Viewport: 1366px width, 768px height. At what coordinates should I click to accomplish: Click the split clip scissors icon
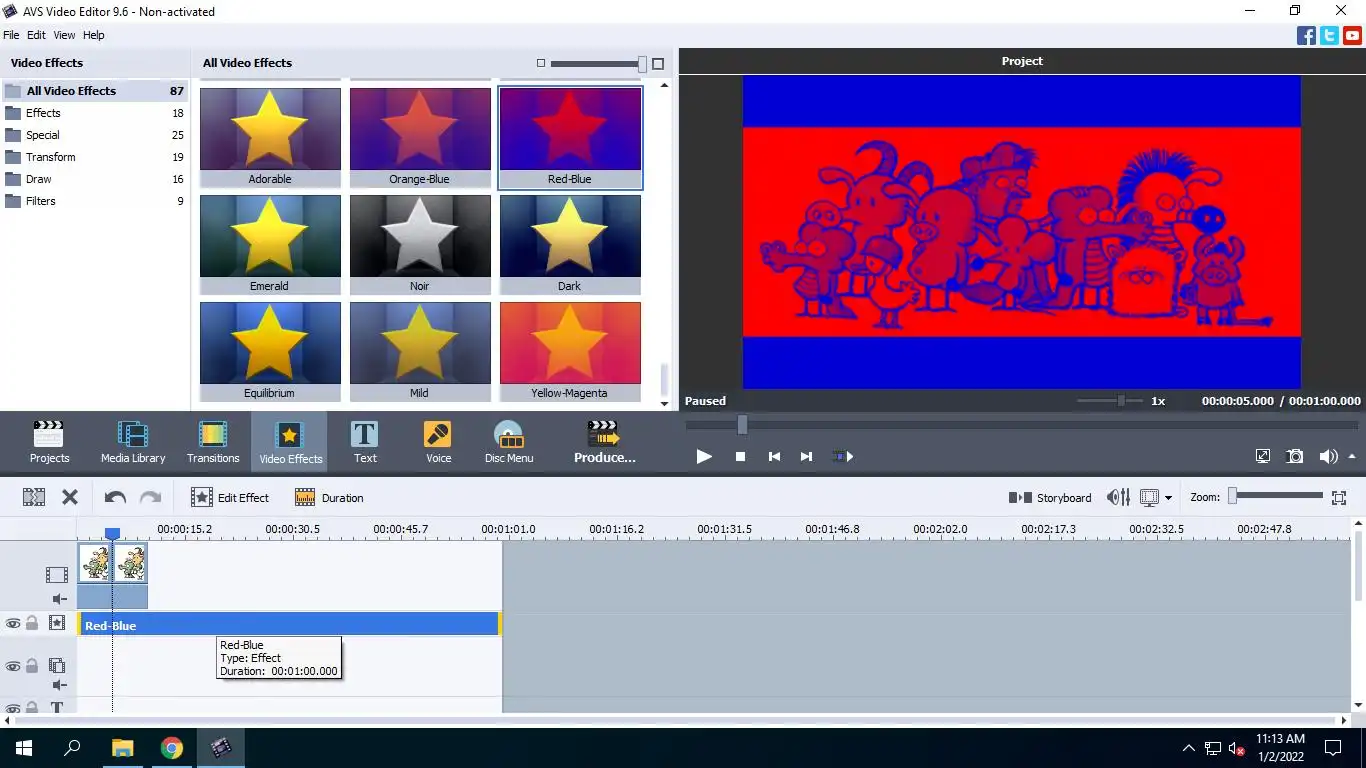coord(34,497)
